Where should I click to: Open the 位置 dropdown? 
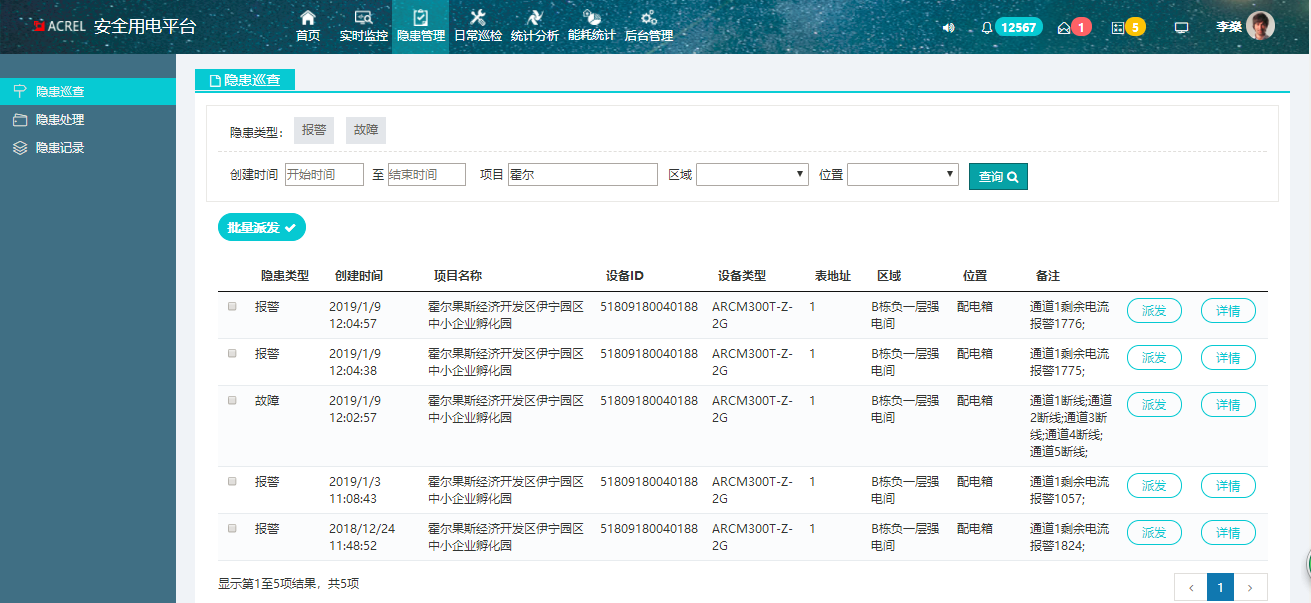(903, 175)
